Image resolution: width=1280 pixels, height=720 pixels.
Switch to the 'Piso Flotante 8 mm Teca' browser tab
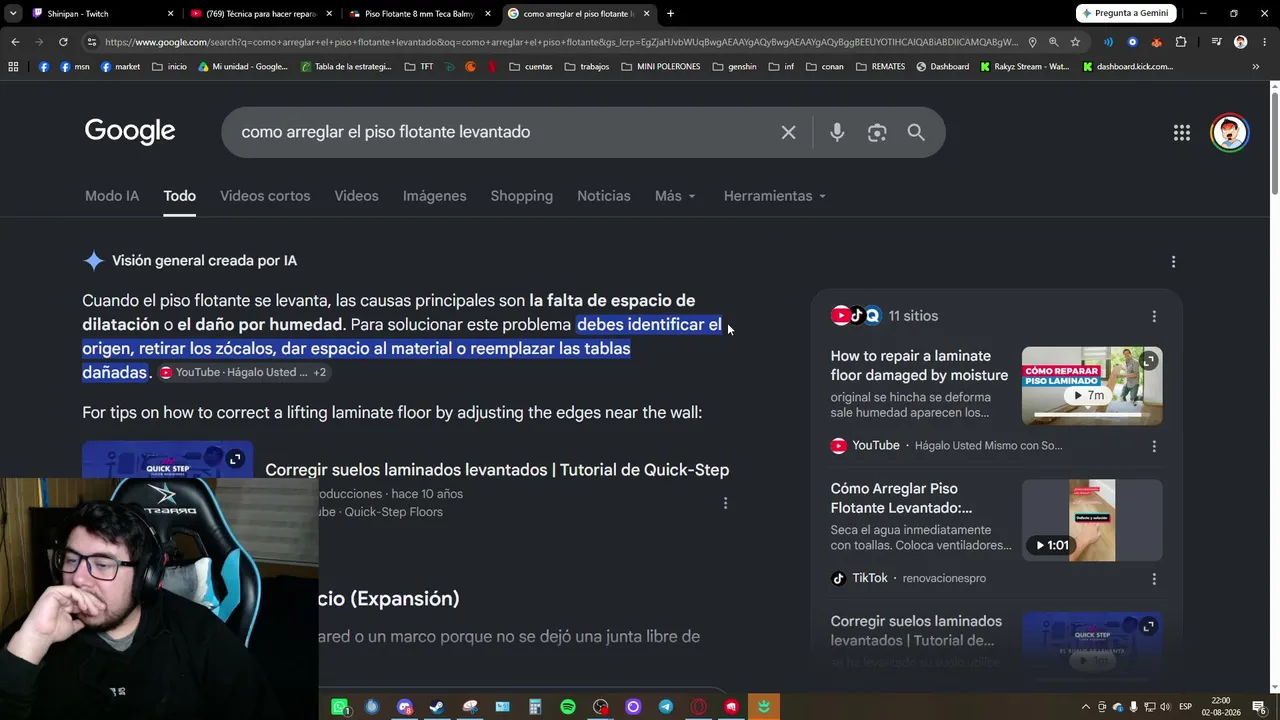420,14
